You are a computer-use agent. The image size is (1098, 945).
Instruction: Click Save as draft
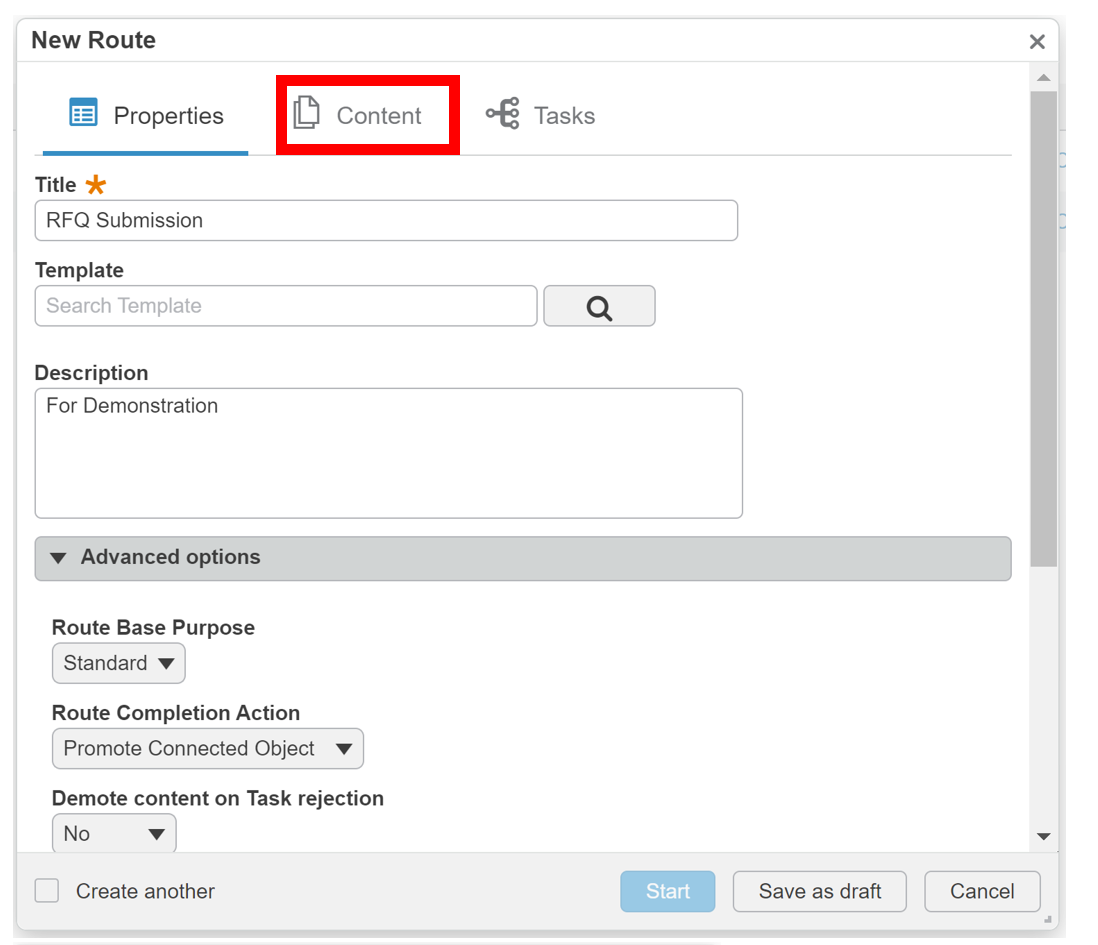(820, 892)
